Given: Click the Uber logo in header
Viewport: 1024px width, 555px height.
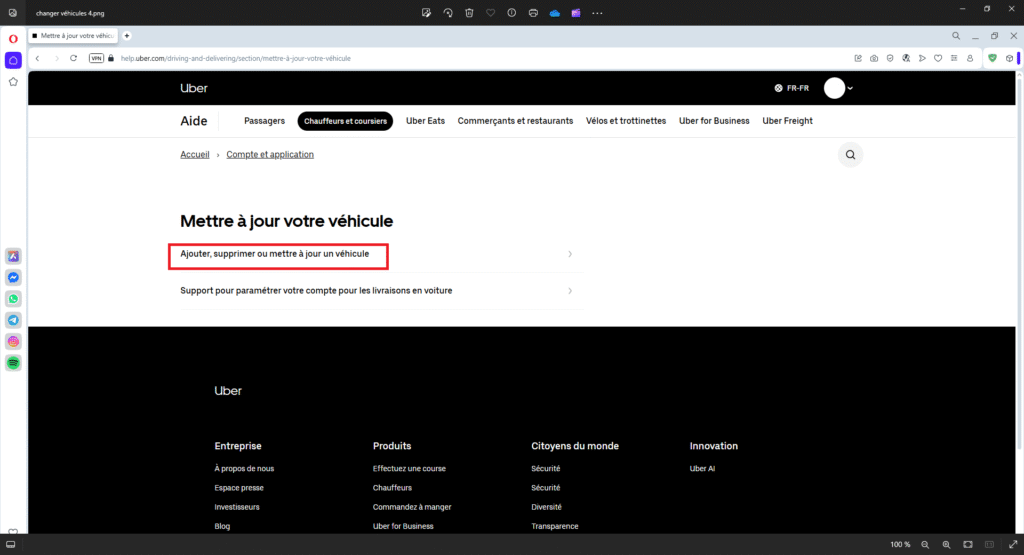Looking at the screenshot, I should coord(194,88).
